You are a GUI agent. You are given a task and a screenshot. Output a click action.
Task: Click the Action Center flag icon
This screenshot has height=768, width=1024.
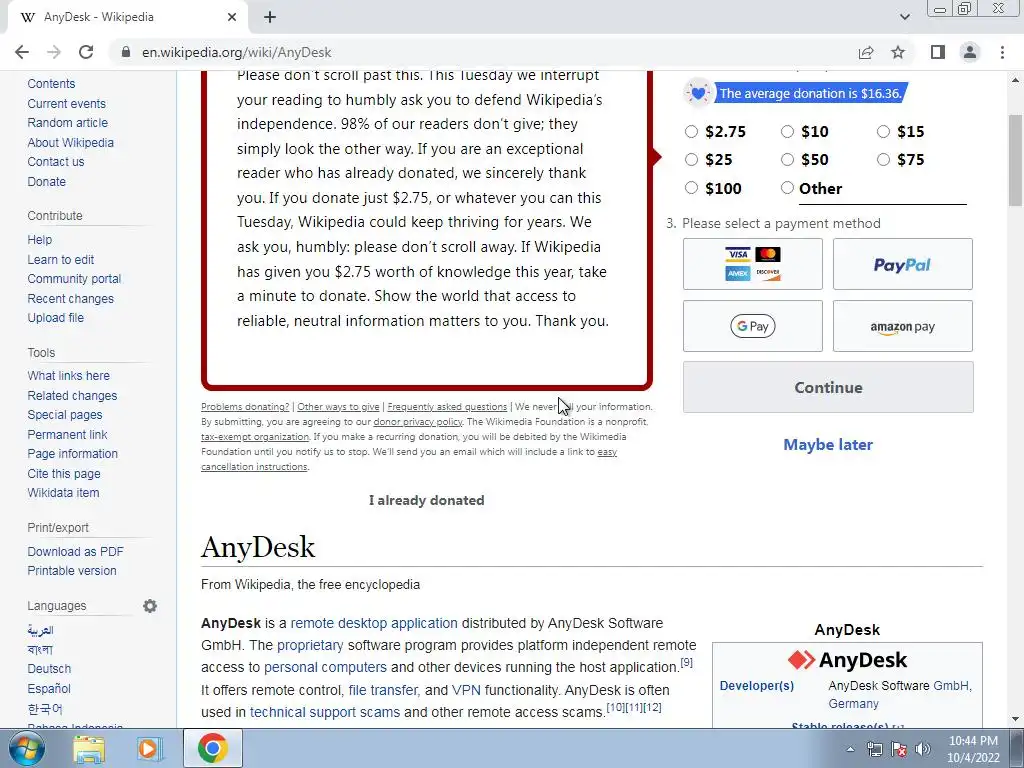[899, 749]
